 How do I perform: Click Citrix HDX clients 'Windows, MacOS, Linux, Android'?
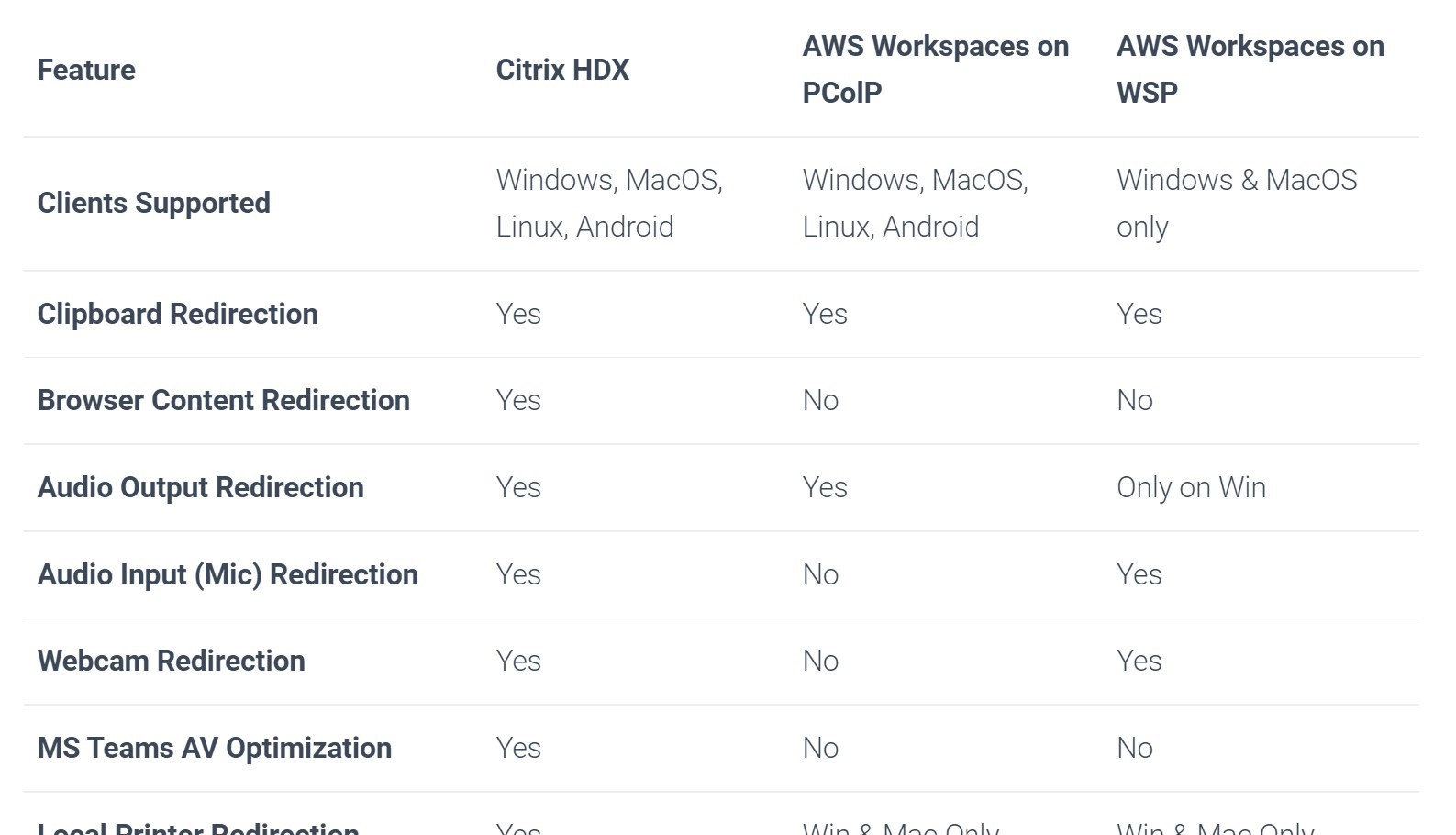[608, 203]
